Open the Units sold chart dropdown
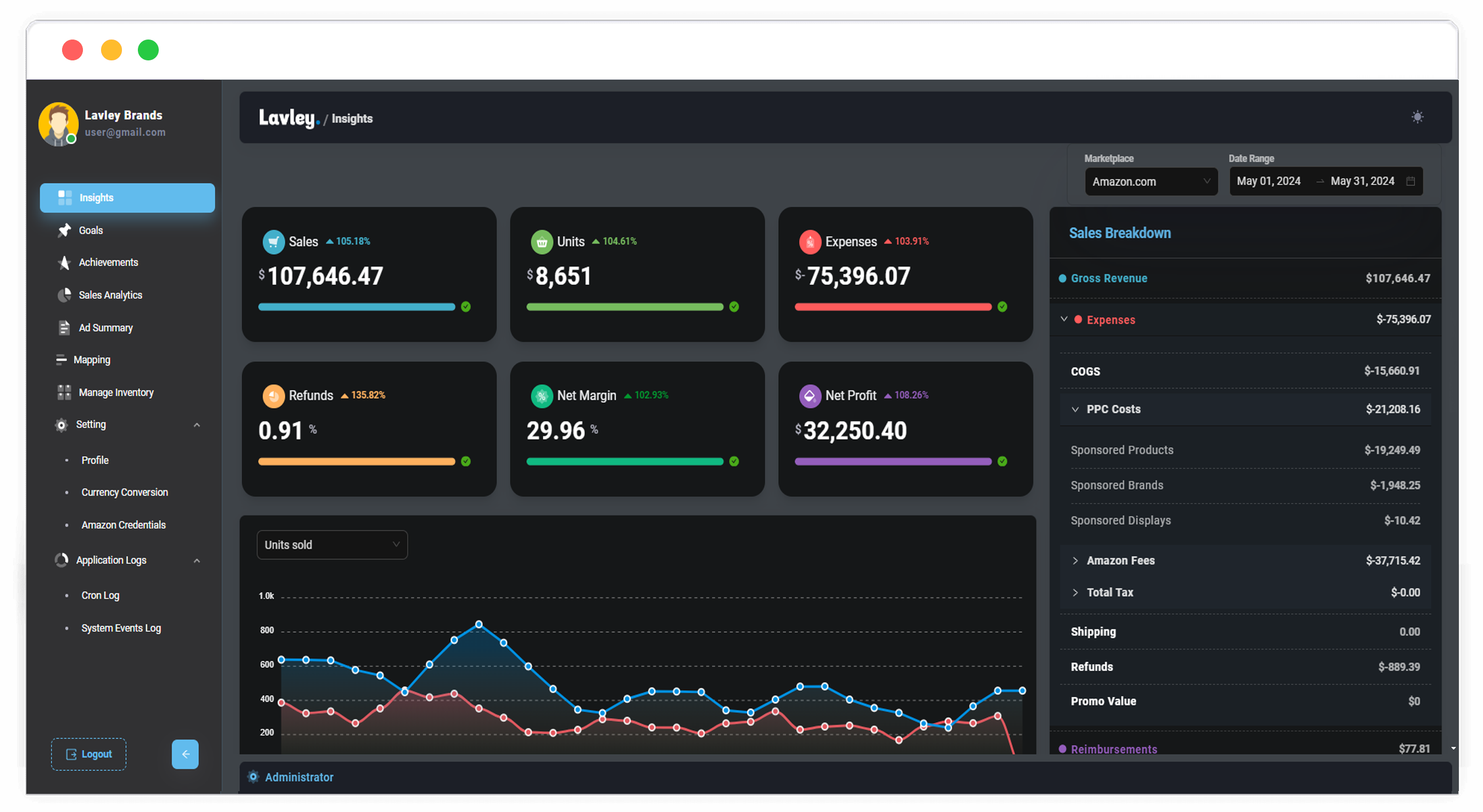 (332, 545)
